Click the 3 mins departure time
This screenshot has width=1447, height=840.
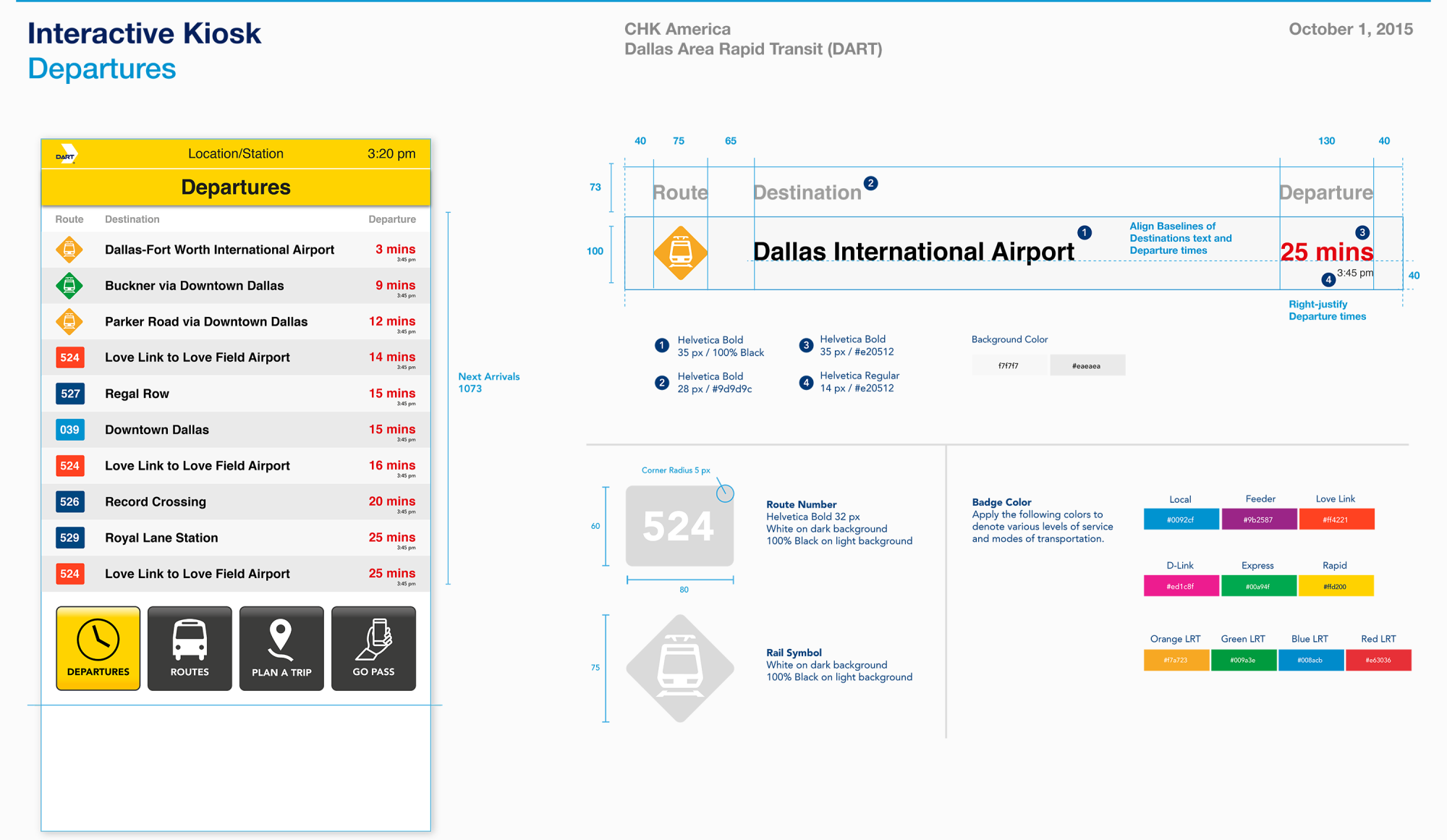tap(395, 250)
